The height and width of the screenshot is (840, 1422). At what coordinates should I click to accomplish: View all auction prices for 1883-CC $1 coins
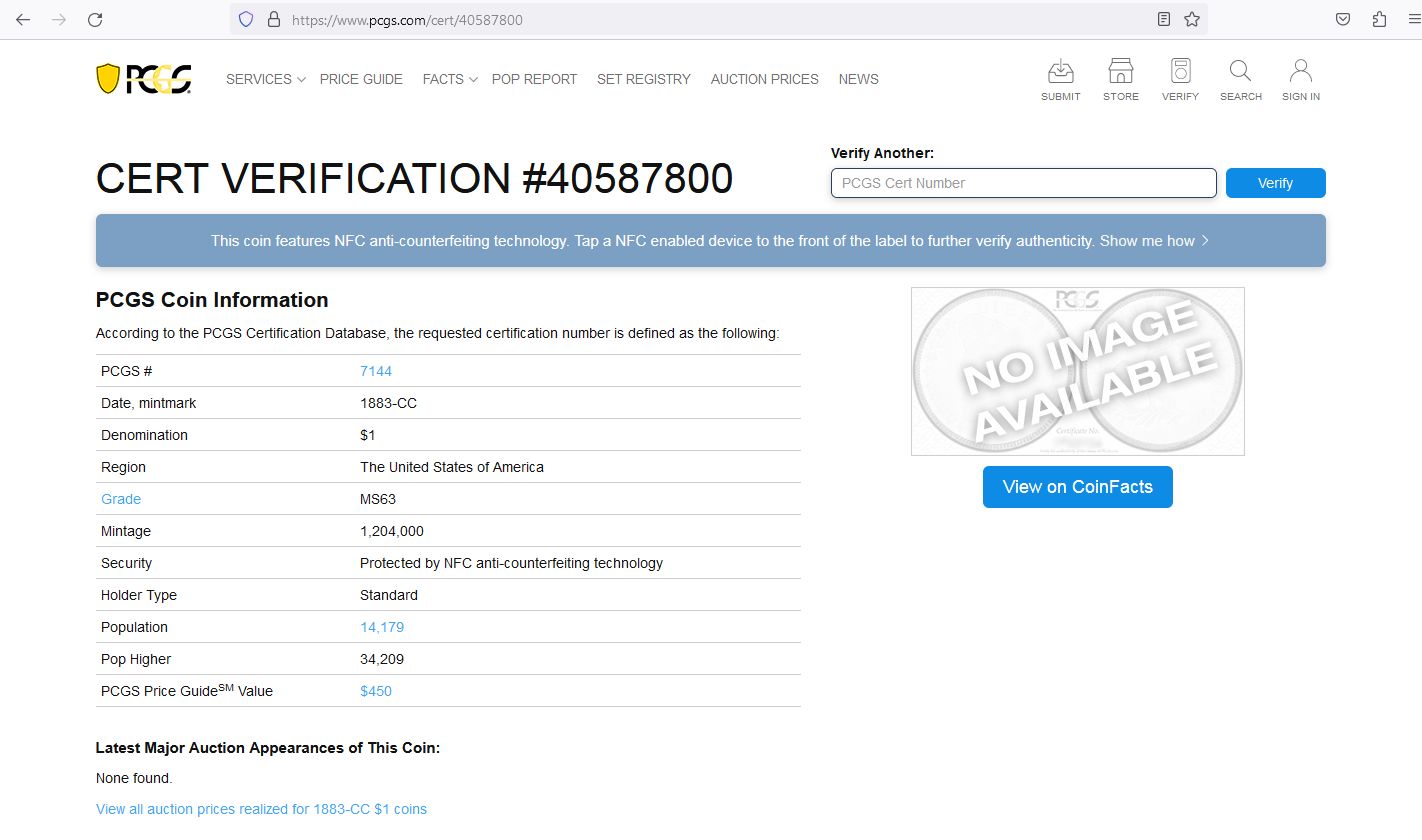[x=261, y=809]
